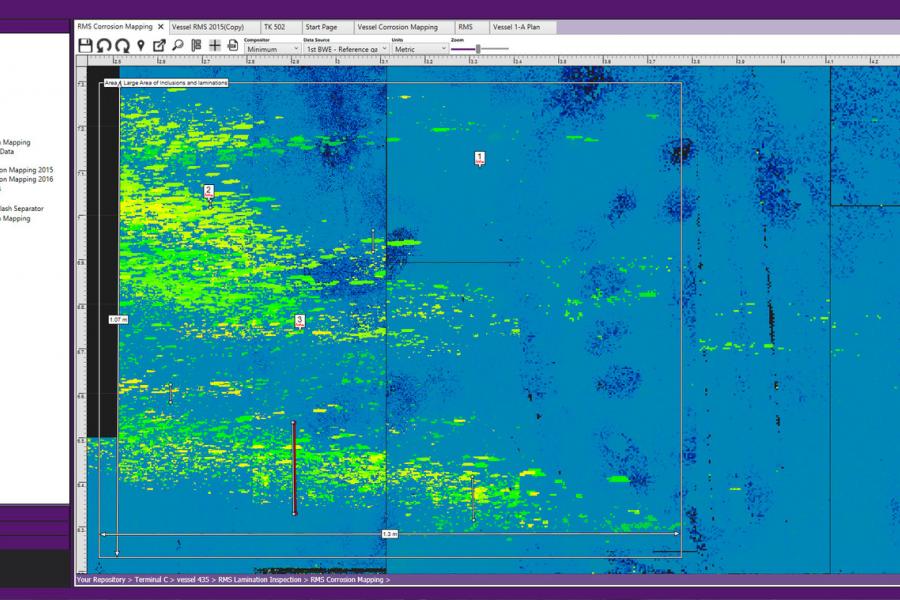Image resolution: width=900 pixels, height=600 pixels.
Task: Open the Units Metric dropdown
Action: (420, 49)
